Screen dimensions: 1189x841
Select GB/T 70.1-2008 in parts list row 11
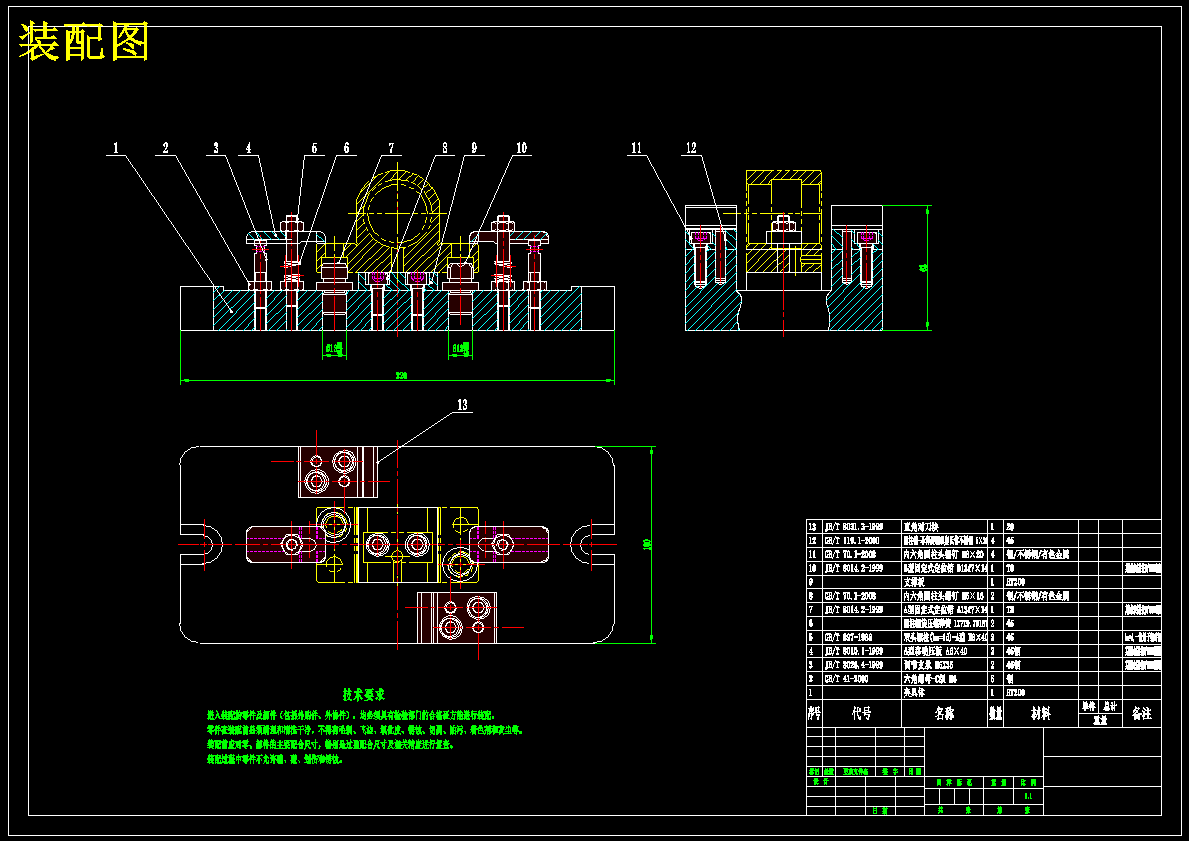[x=852, y=554]
